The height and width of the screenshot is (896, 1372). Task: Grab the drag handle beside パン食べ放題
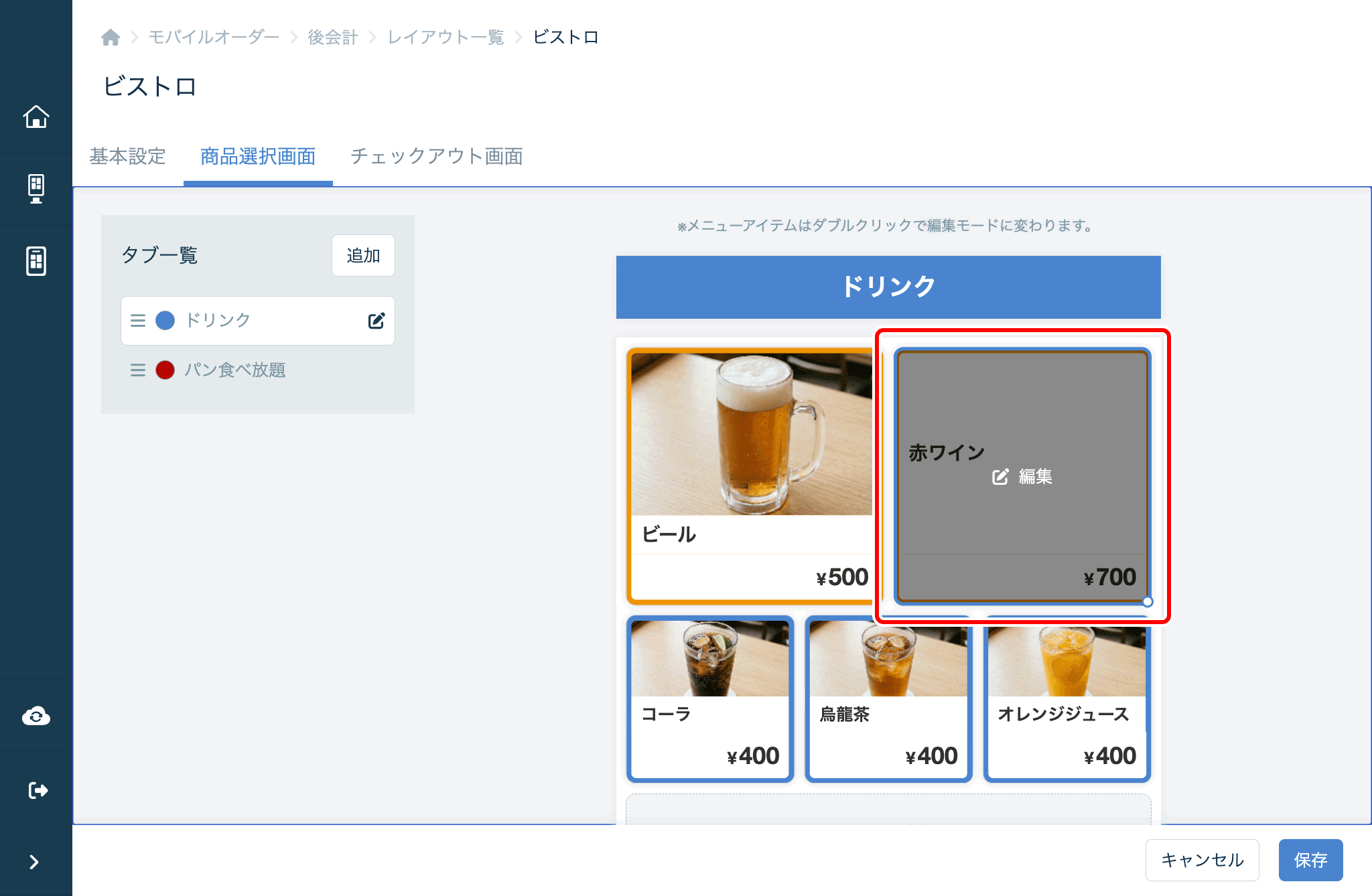[x=137, y=370]
